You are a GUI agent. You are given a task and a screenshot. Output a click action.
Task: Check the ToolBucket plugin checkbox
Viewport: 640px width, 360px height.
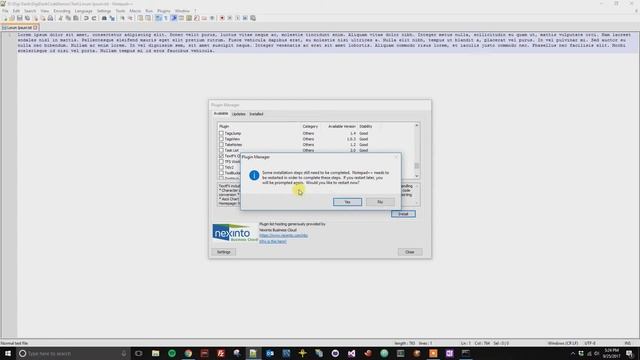click(221, 173)
